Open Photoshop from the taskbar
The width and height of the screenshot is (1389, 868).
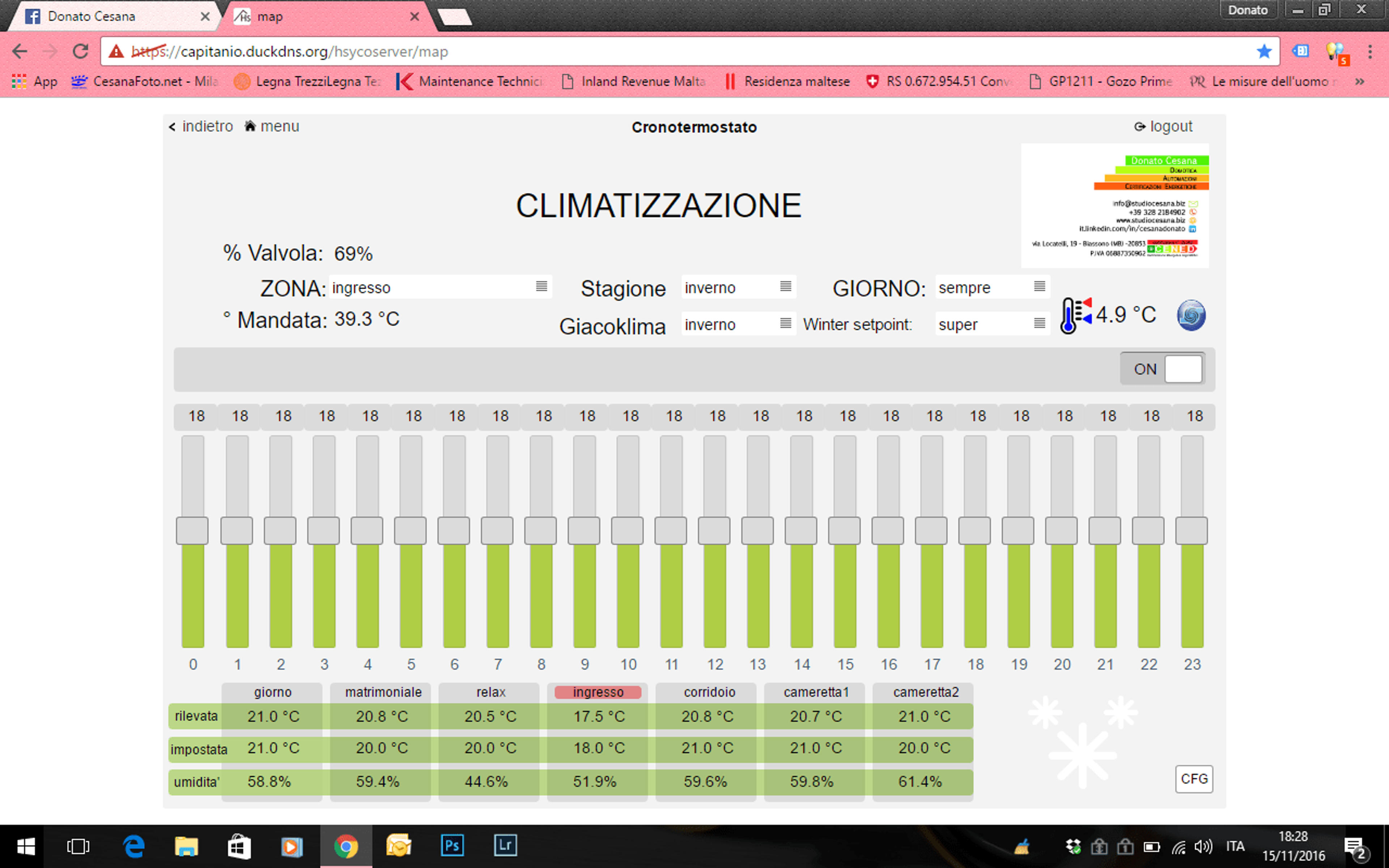click(452, 846)
